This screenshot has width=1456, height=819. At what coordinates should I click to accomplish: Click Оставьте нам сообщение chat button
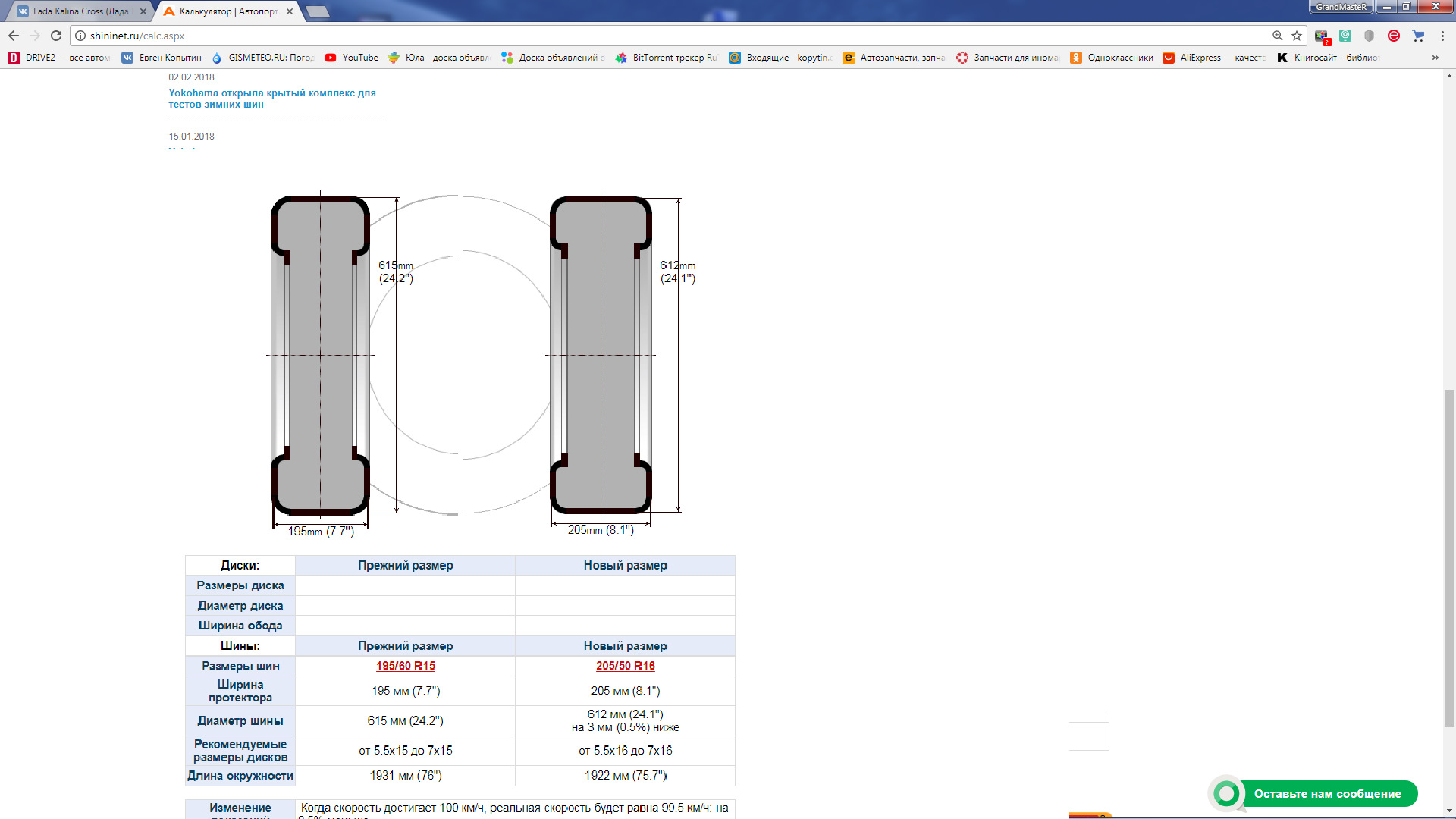(x=1326, y=794)
